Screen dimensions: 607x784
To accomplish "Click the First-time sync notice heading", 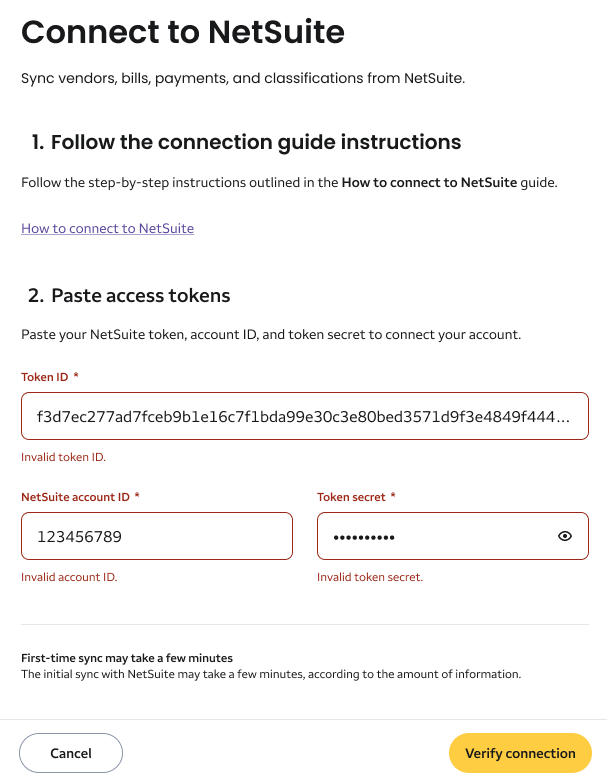I will 127,658.
